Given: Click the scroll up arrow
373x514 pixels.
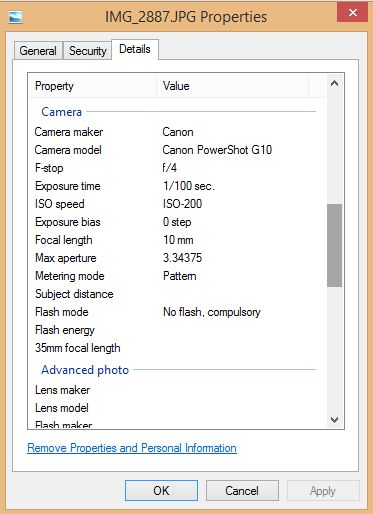Looking at the screenshot, I should pos(334,83).
